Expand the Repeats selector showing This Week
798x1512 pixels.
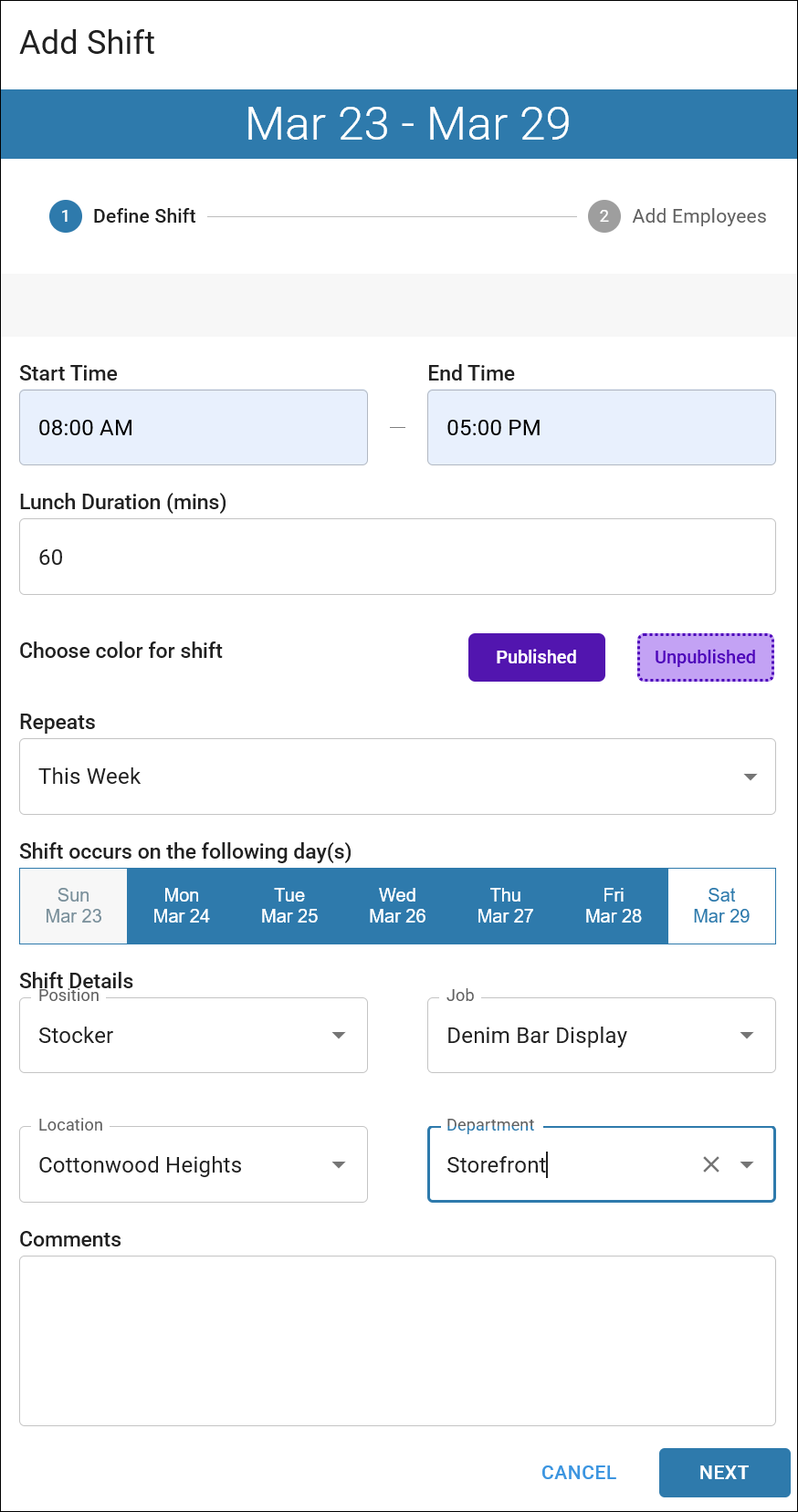(x=397, y=777)
